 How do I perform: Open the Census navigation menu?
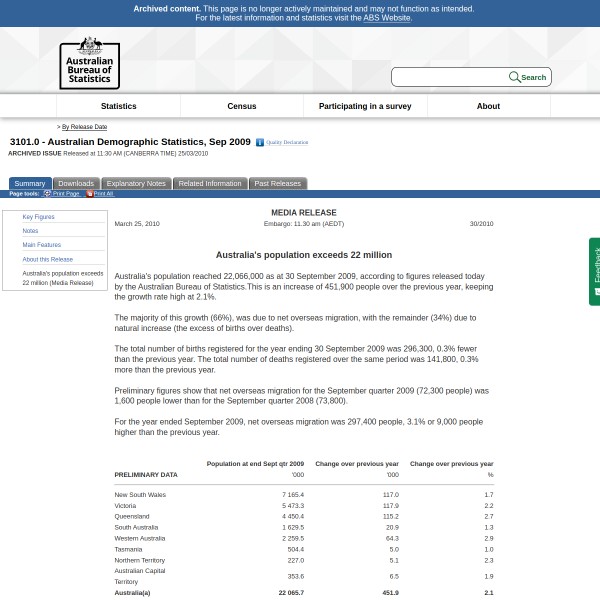pyautogui.click(x=242, y=106)
